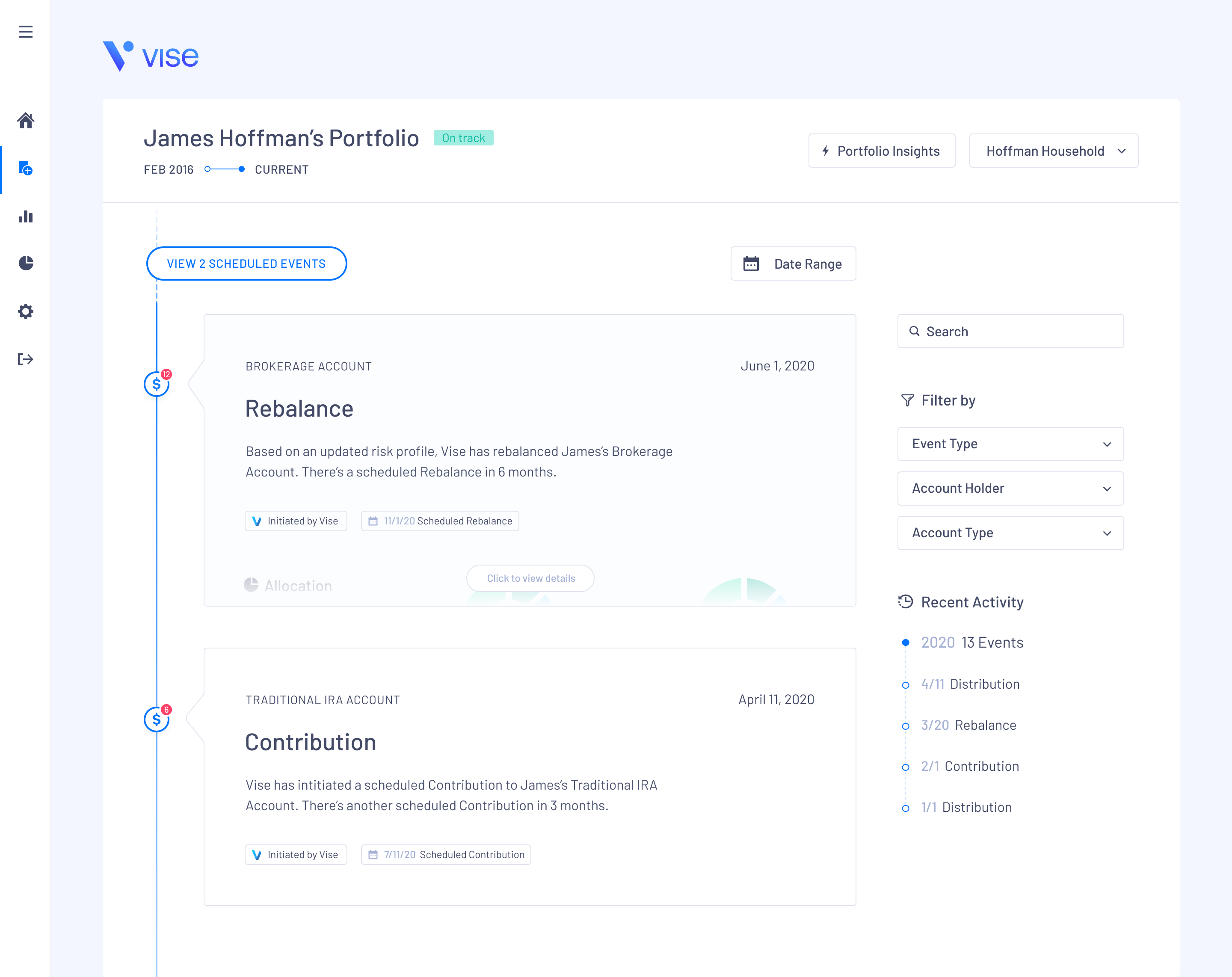
Task: Click the On track status badge
Action: 463,138
